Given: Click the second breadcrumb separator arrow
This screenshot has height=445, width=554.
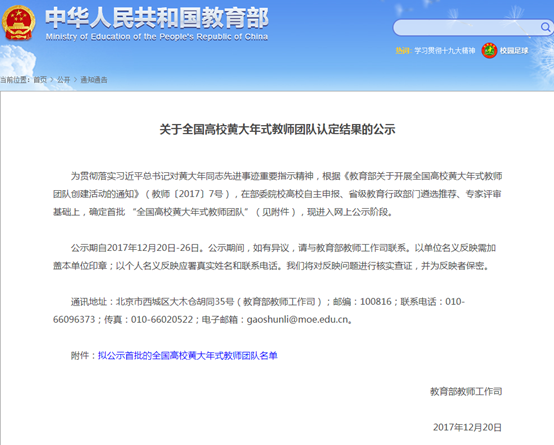Looking at the screenshot, I should 75,80.
